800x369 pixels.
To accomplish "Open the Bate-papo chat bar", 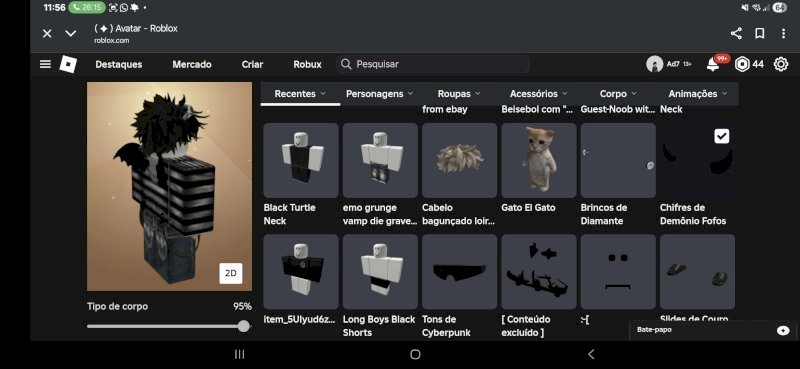I will click(713, 330).
